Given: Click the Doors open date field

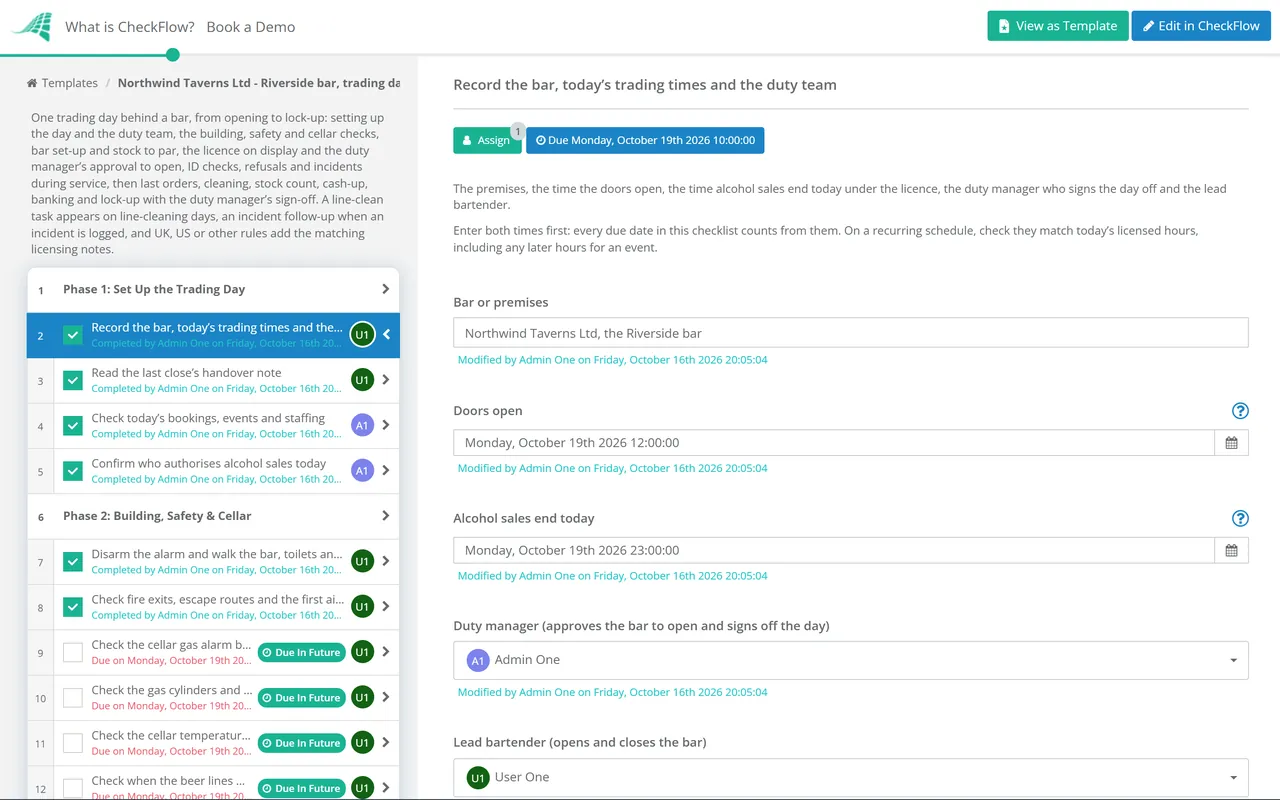Looking at the screenshot, I should point(834,443).
